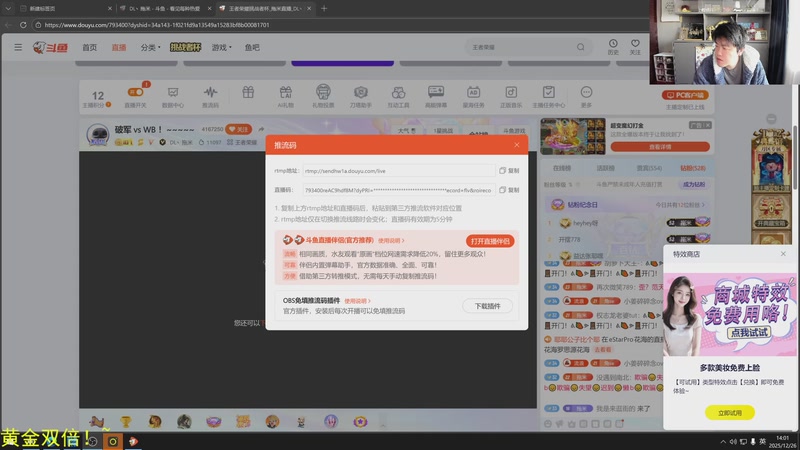The image size is (800, 450).
Task: Click the trophy icon below the player
Action: click(126, 421)
